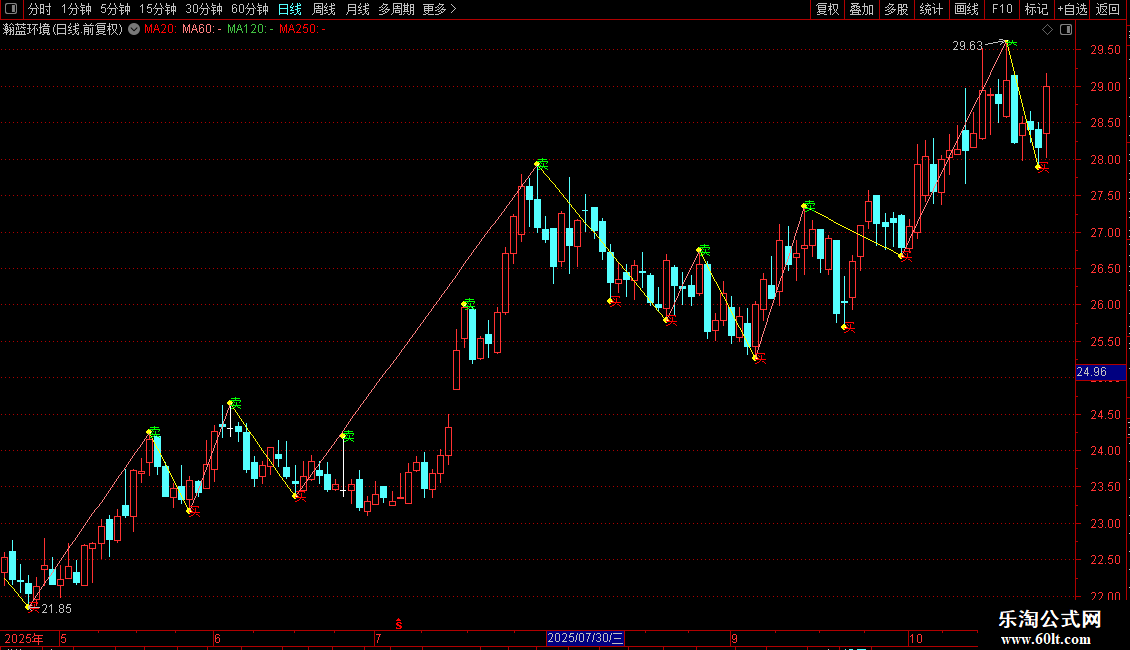Click the 买 marker at the 21.85 low
This screenshot has width=1130, height=650.
32,607
